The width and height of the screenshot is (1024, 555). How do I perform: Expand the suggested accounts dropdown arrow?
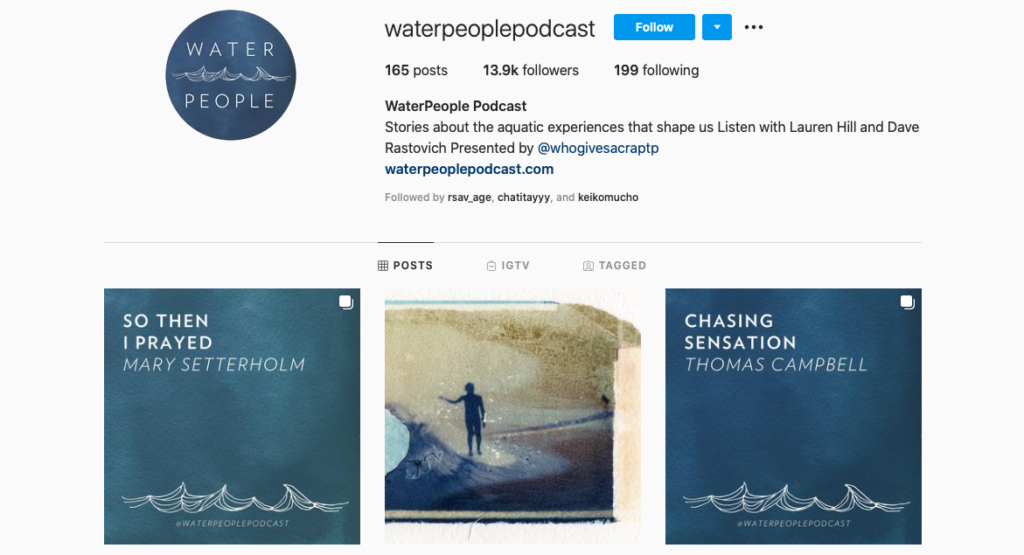(x=716, y=27)
